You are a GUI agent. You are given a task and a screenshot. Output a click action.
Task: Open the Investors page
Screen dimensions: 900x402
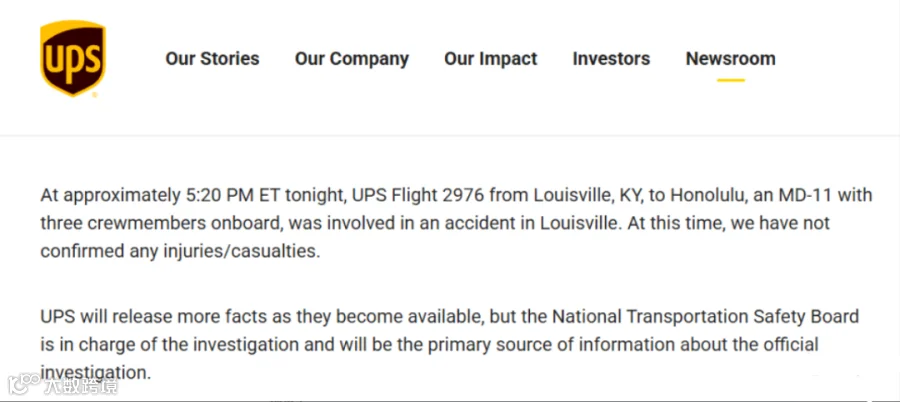click(611, 59)
